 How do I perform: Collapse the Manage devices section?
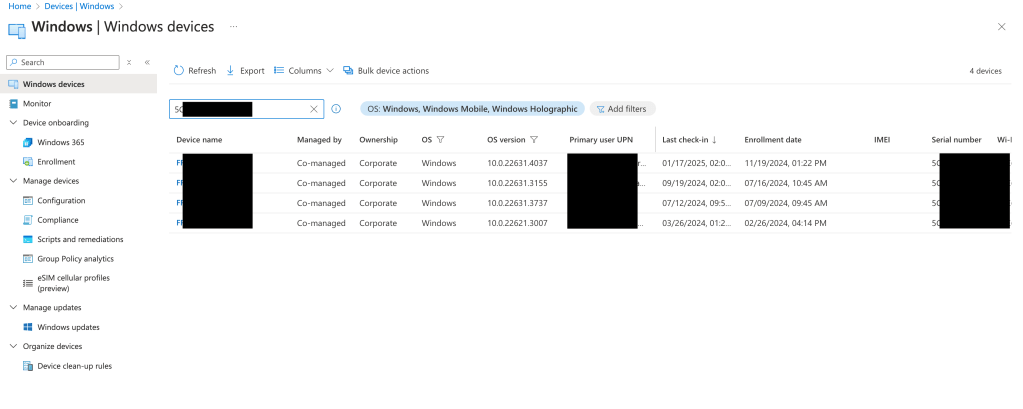[x=13, y=181]
